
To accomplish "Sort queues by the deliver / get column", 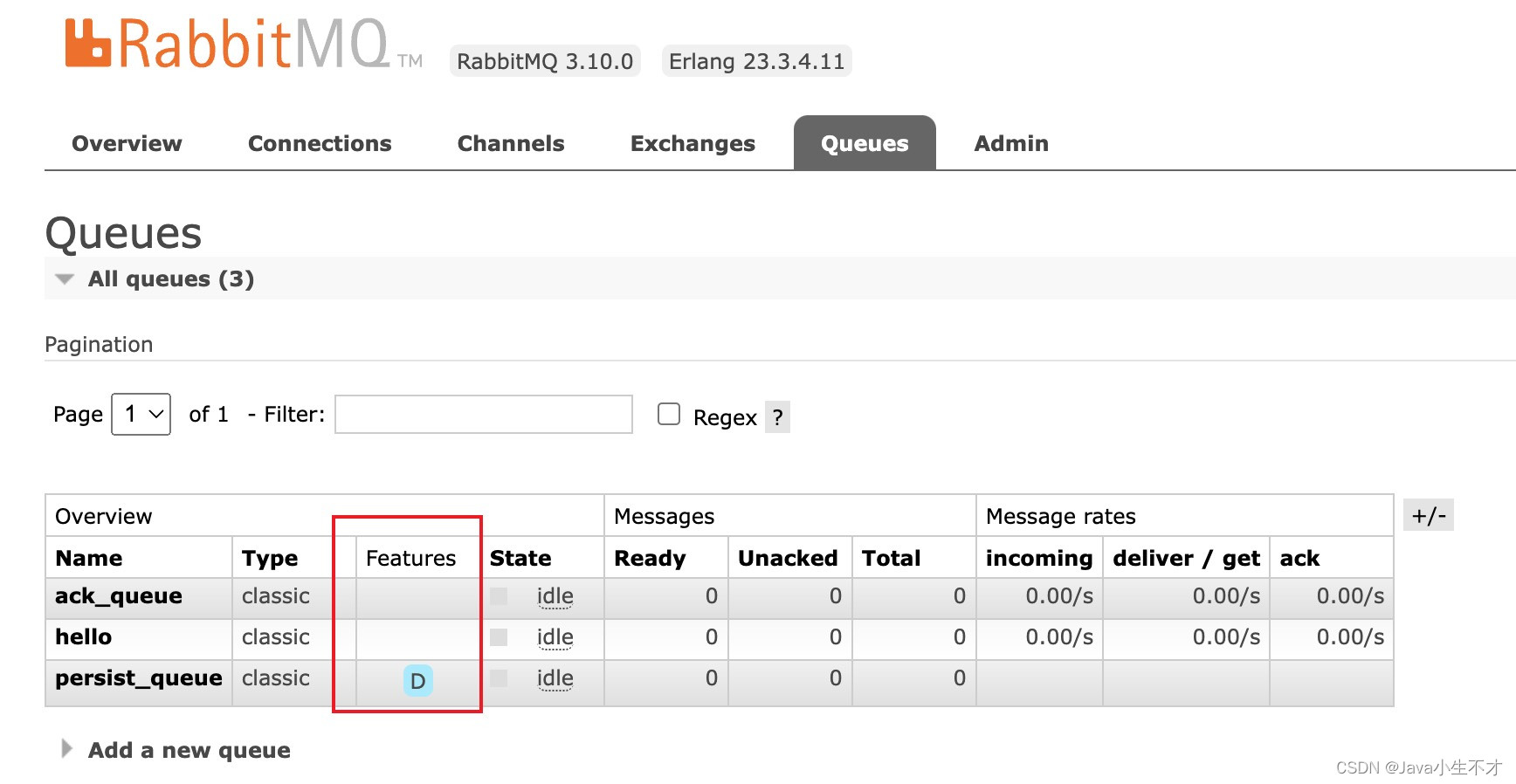I will [x=1186, y=558].
